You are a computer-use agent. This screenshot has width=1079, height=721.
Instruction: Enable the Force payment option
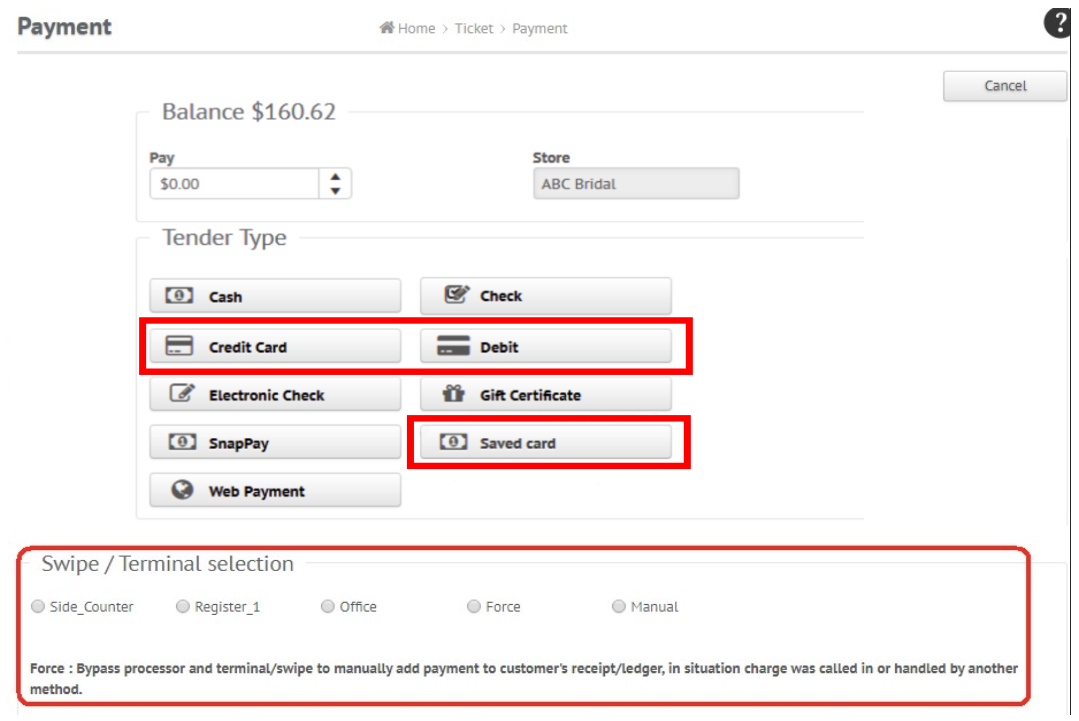(474, 606)
